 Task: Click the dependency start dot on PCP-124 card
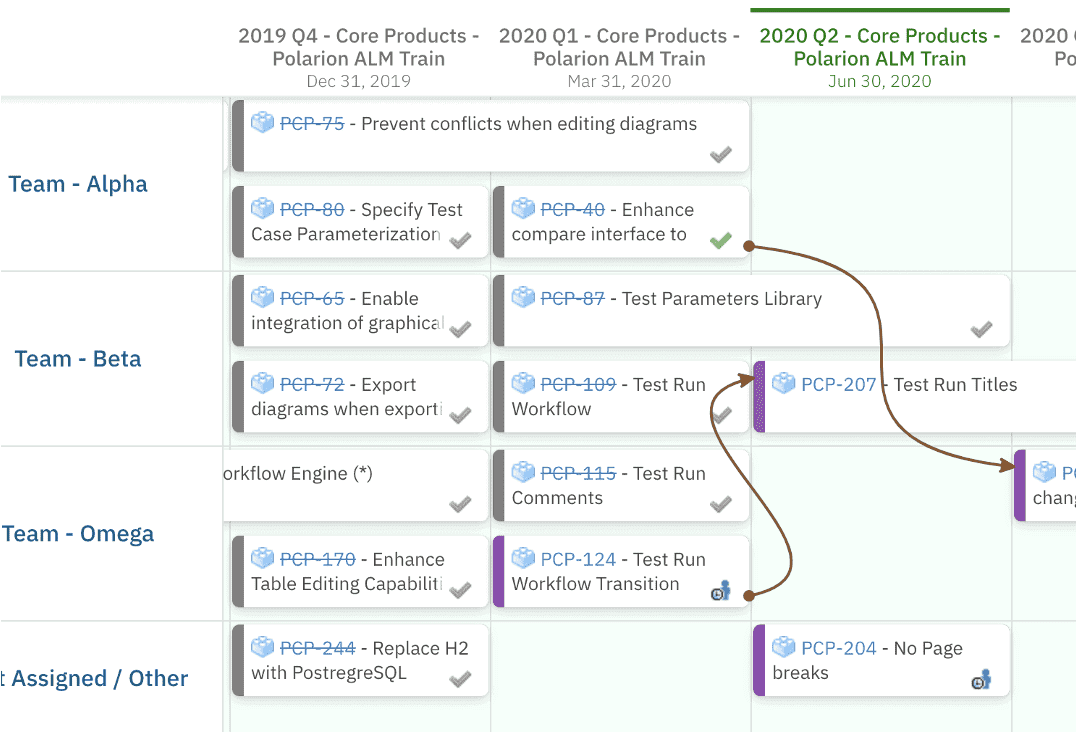point(749,595)
